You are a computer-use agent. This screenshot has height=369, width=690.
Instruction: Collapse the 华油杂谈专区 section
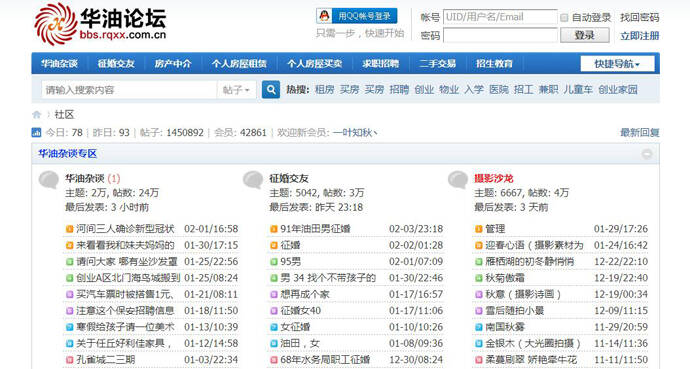click(x=646, y=154)
